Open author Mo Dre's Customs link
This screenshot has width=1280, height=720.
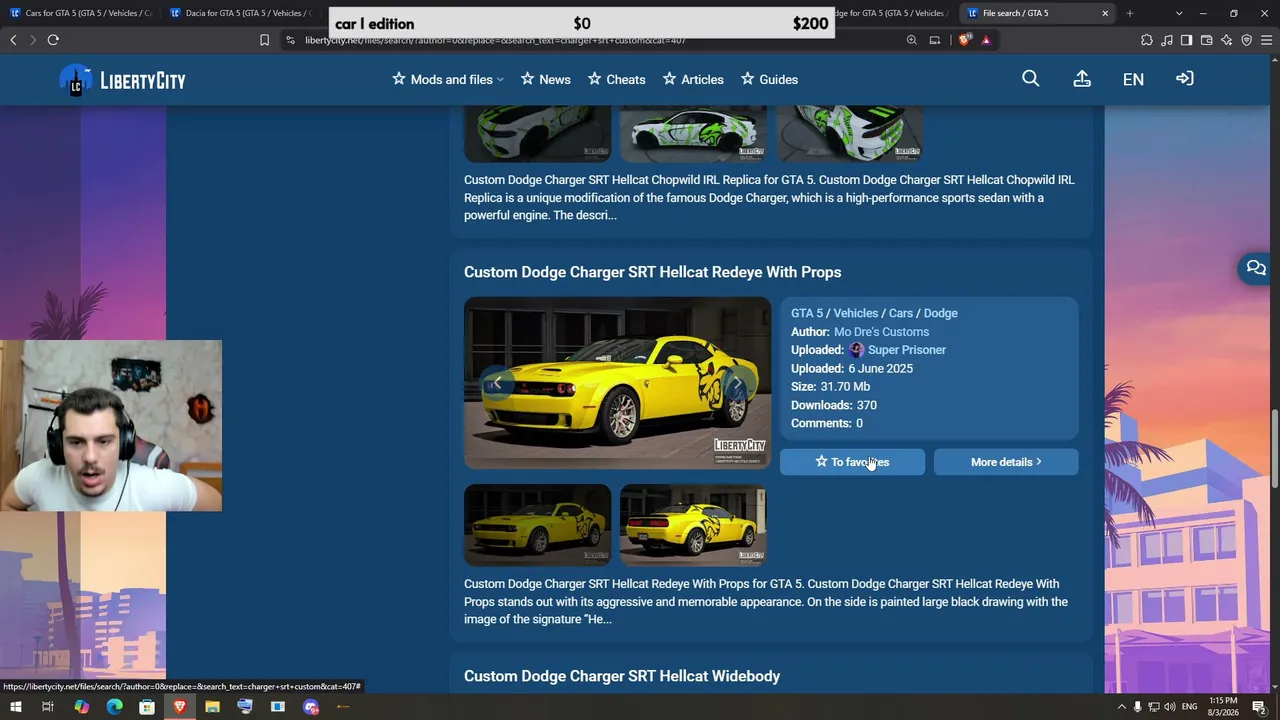[x=881, y=332]
